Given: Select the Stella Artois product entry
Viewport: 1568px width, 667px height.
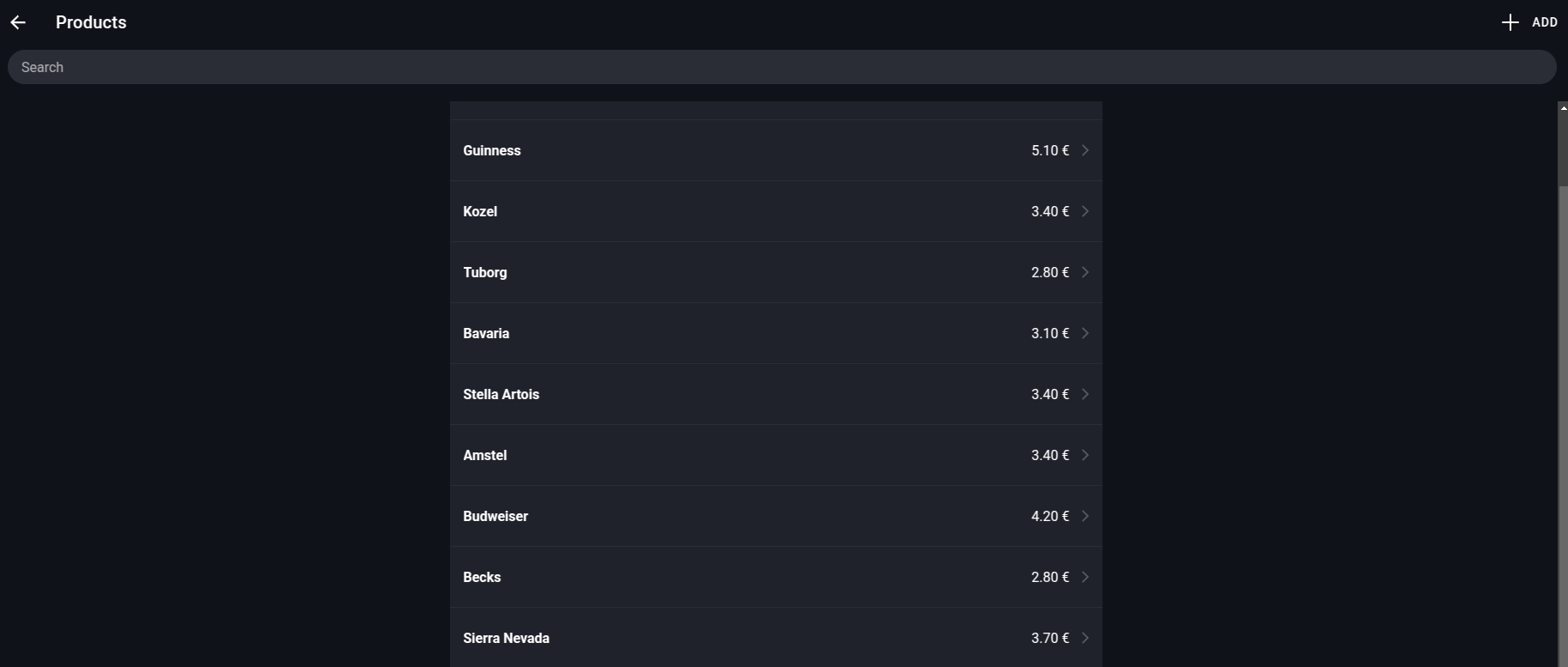Looking at the screenshot, I should click(x=776, y=394).
